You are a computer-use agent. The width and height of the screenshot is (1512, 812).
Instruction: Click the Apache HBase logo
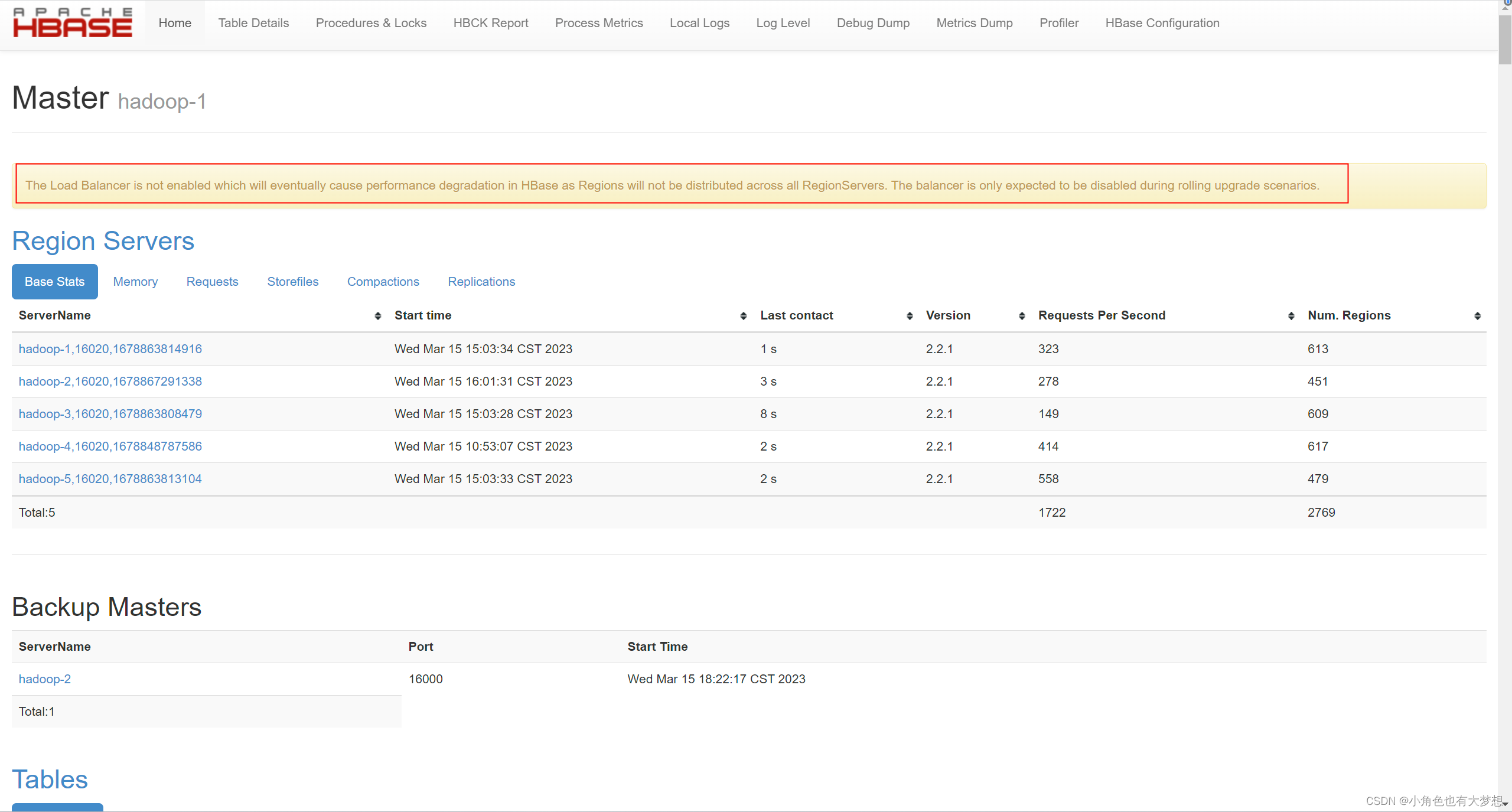coord(73,23)
